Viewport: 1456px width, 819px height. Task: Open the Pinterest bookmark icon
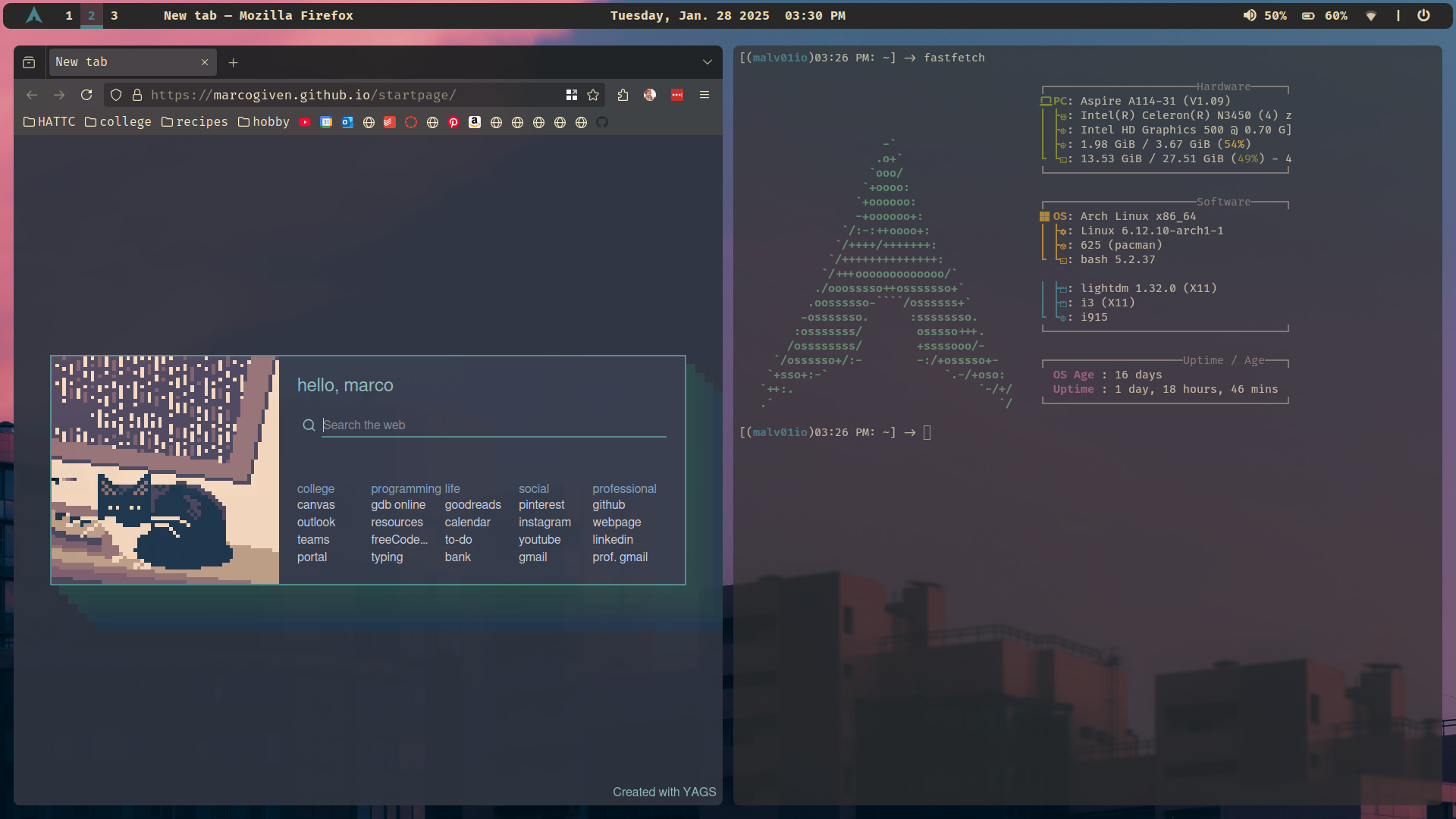[453, 122]
